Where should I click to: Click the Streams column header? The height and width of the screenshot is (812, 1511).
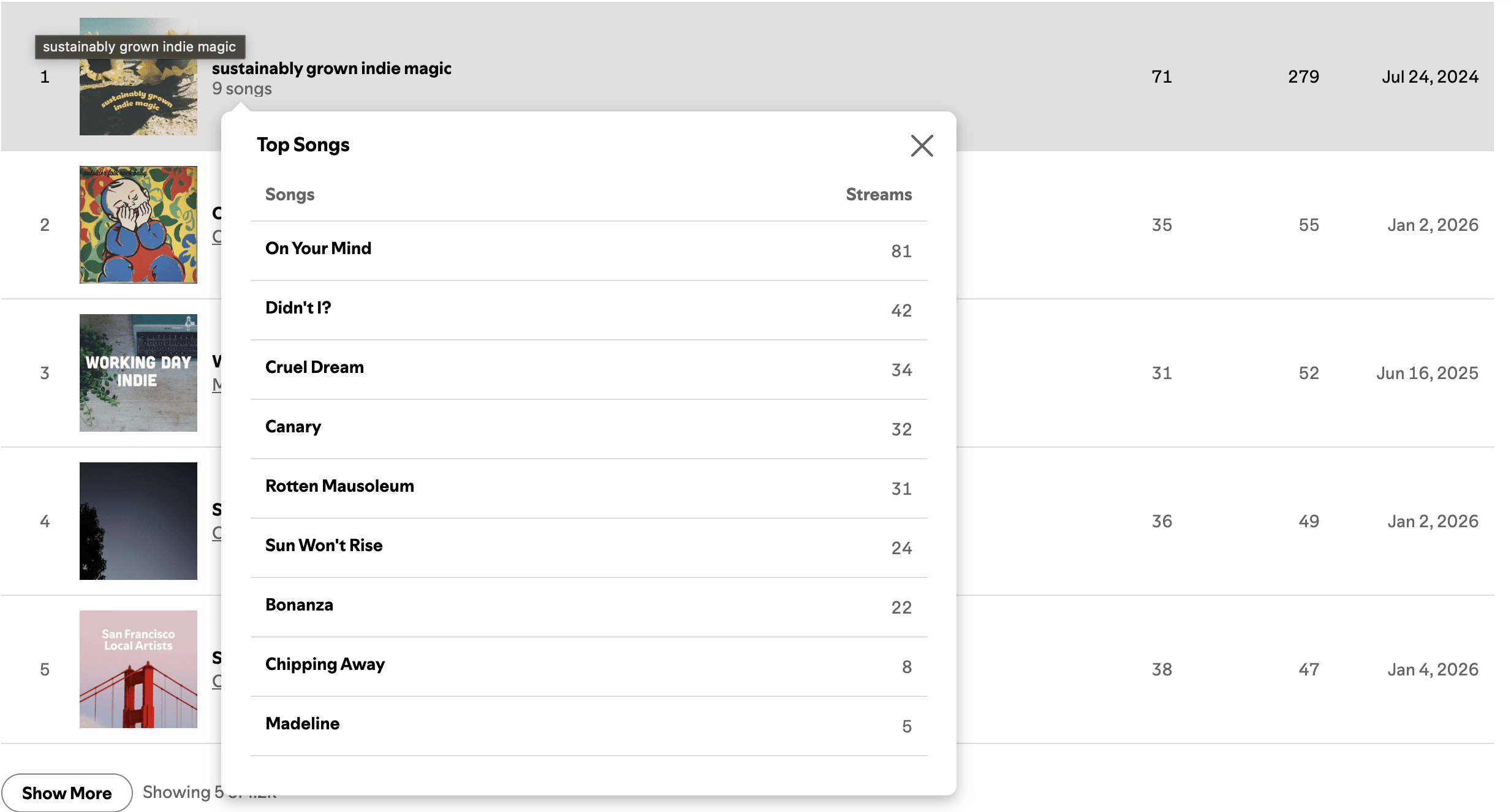878,195
